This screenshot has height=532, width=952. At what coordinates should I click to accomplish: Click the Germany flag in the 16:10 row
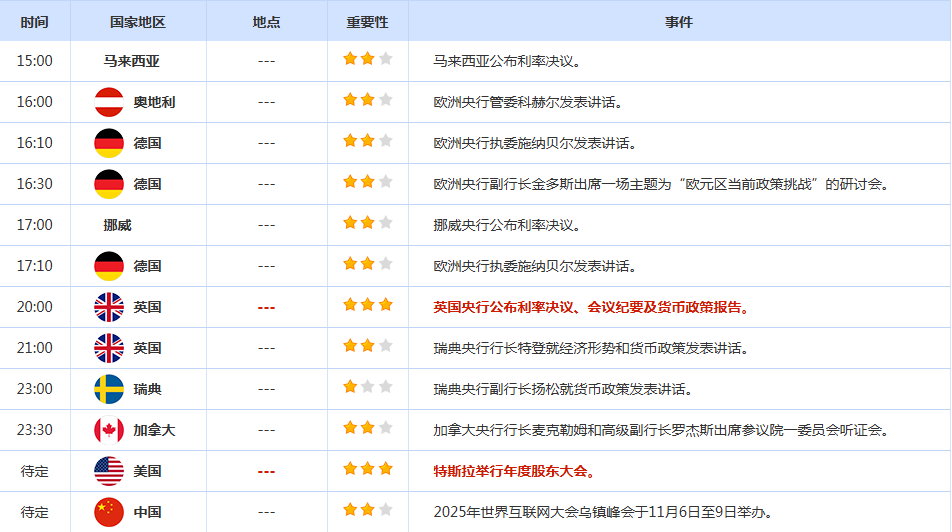point(108,143)
